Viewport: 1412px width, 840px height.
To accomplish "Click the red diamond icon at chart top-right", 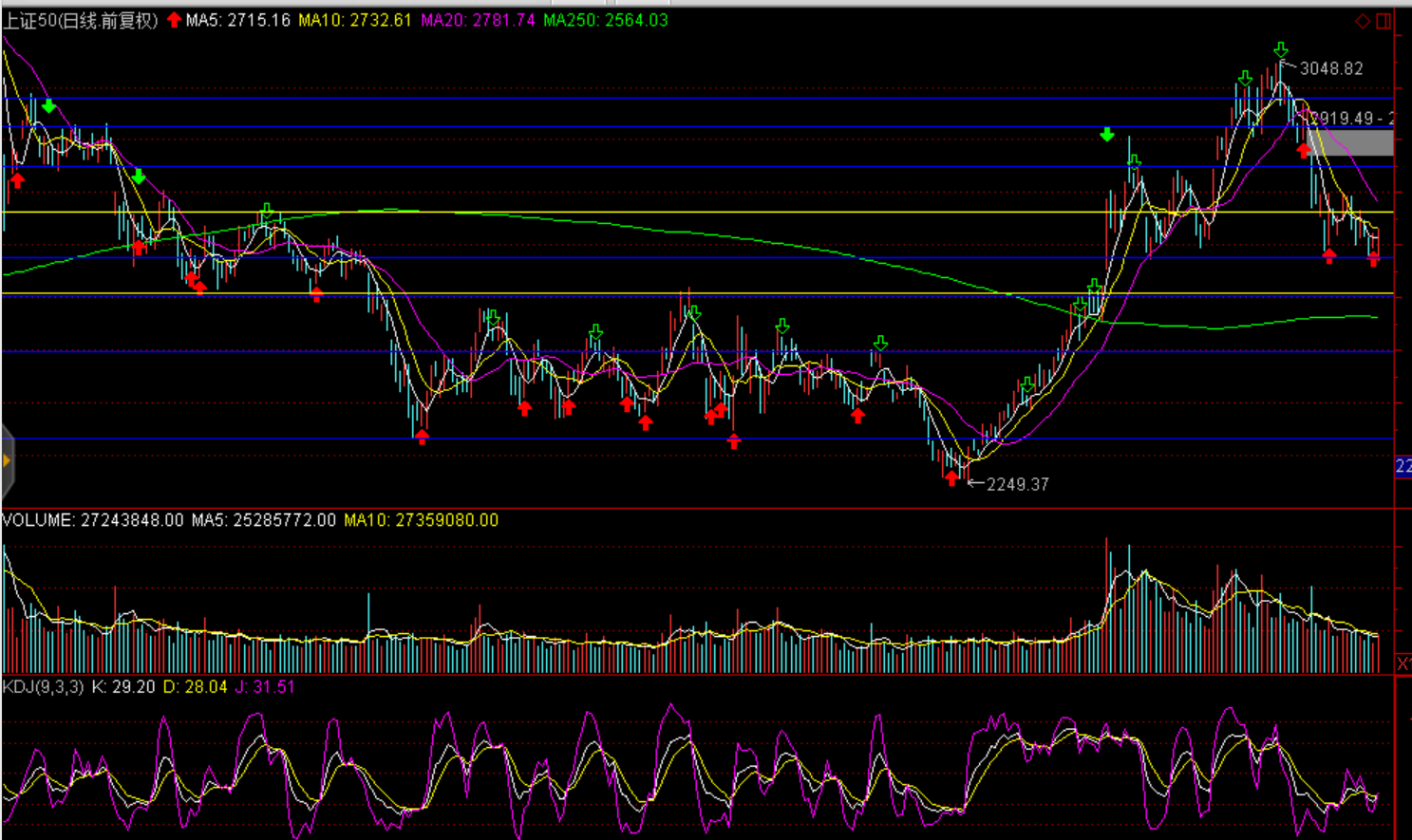I will [x=1363, y=21].
